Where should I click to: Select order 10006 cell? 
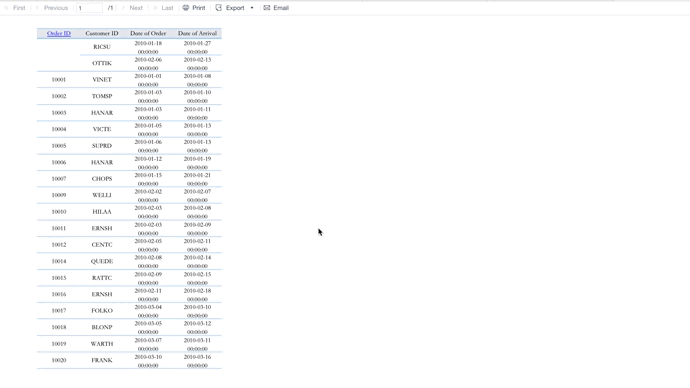coord(59,162)
